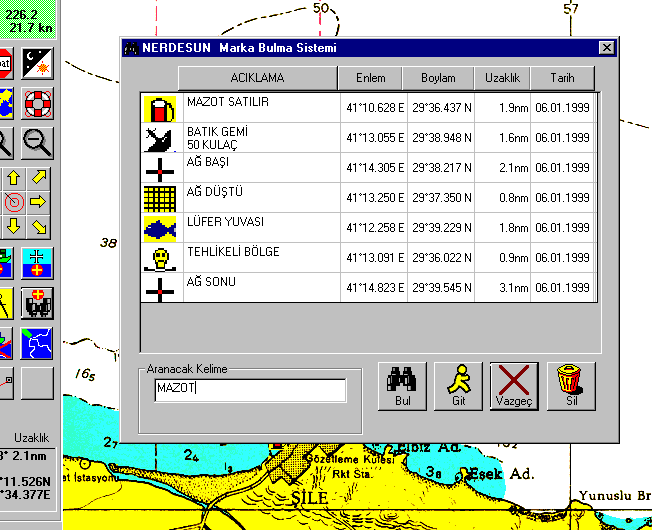The width and height of the screenshot is (652, 530).
Task: Click the Sil trash can button
Action: coord(571,386)
